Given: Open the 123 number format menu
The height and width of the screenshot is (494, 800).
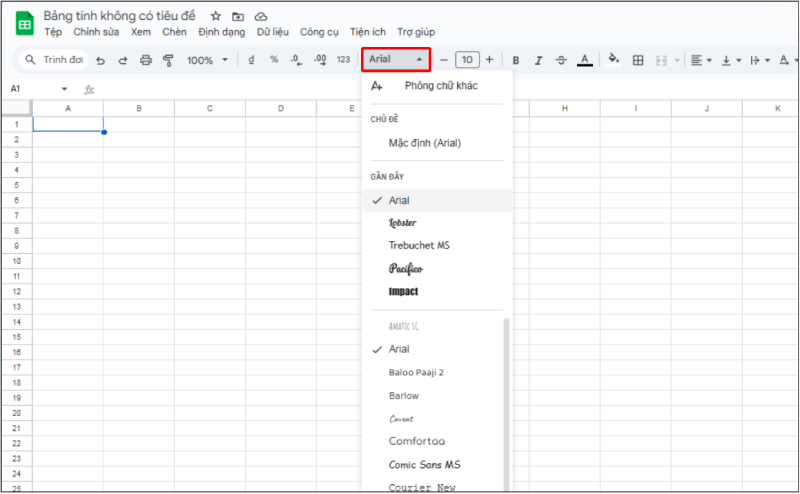Looking at the screenshot, I should 343,60.
